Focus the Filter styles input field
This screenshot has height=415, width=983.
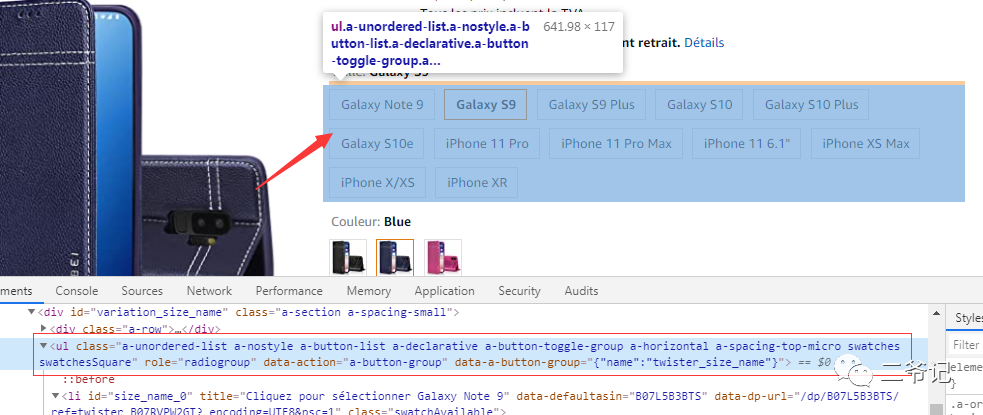(966, 345)
